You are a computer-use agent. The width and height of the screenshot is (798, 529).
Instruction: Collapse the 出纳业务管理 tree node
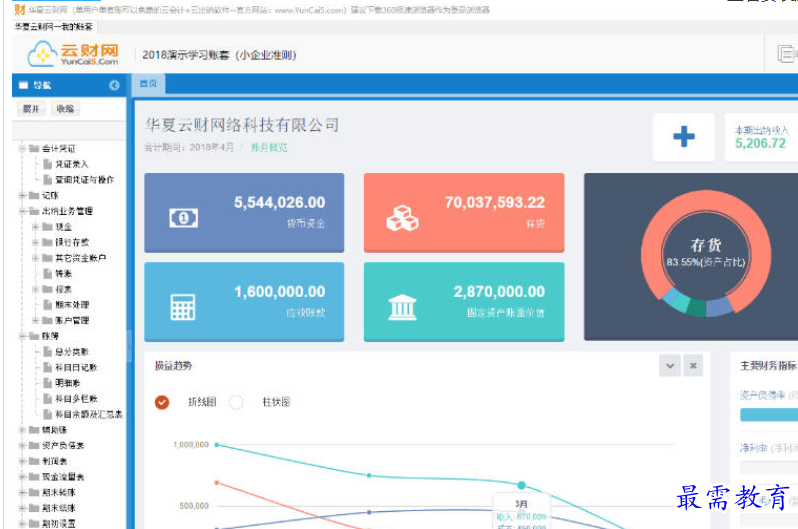coord(22,211)
